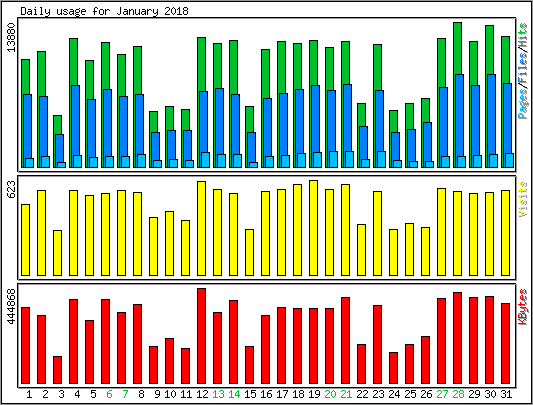Click the blue files bar for day 26

(x=427, y=141)
